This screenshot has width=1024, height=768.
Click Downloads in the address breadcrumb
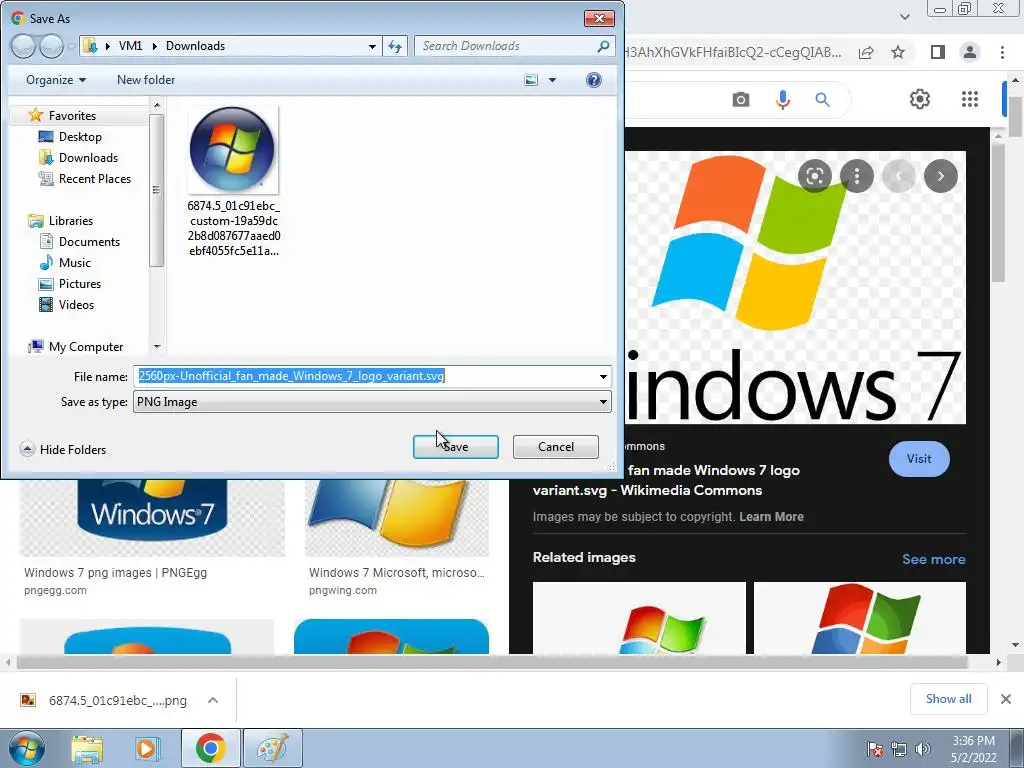(x=195, y=46)
